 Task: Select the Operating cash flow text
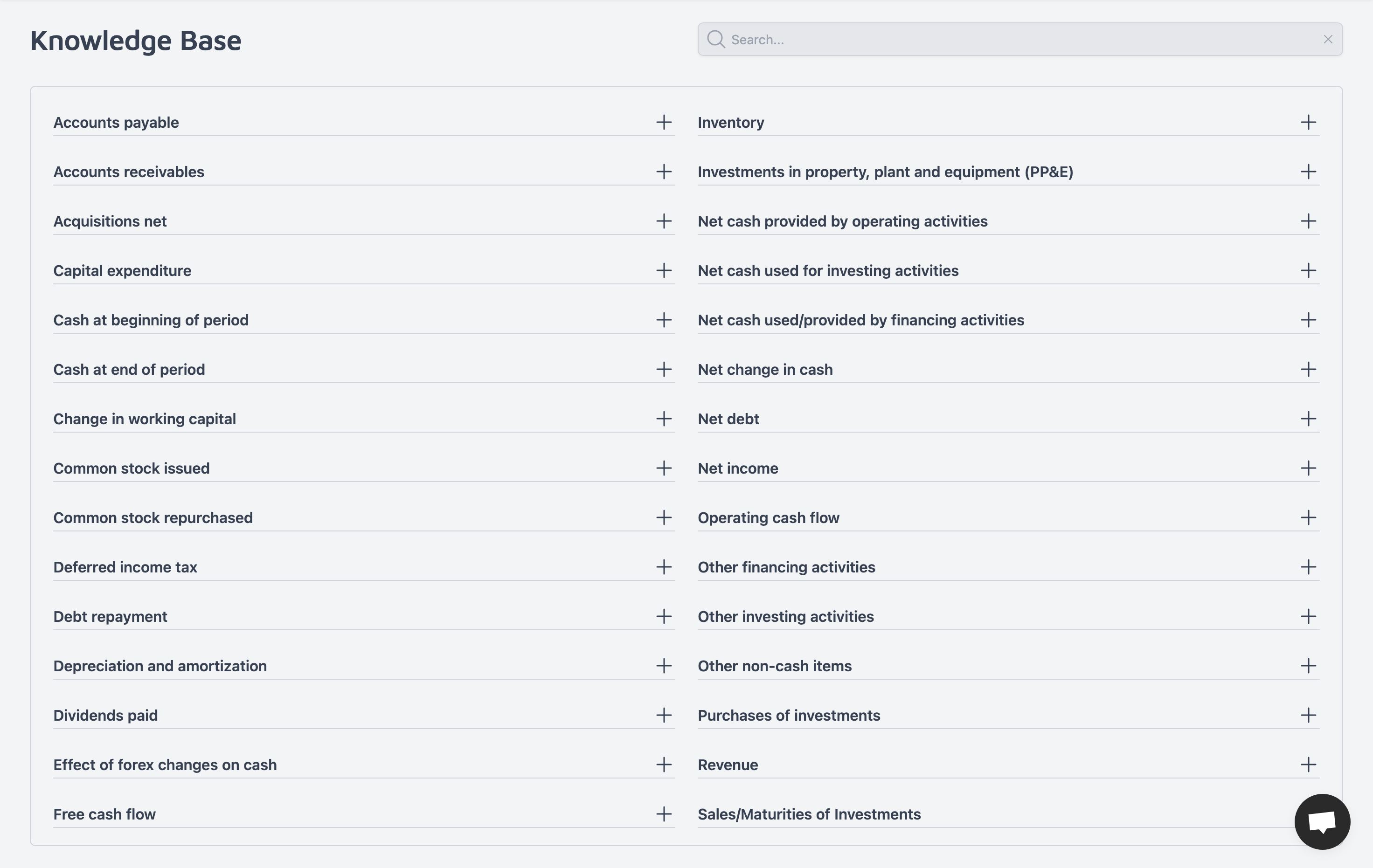click(769, 517)
